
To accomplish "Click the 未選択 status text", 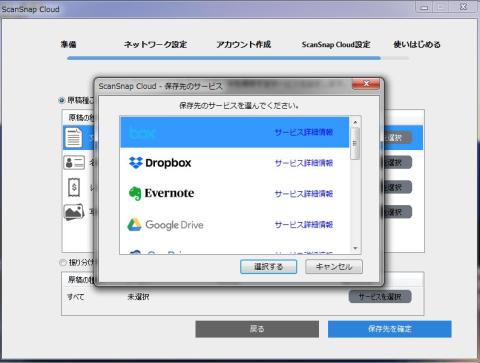I will (138, 297).
